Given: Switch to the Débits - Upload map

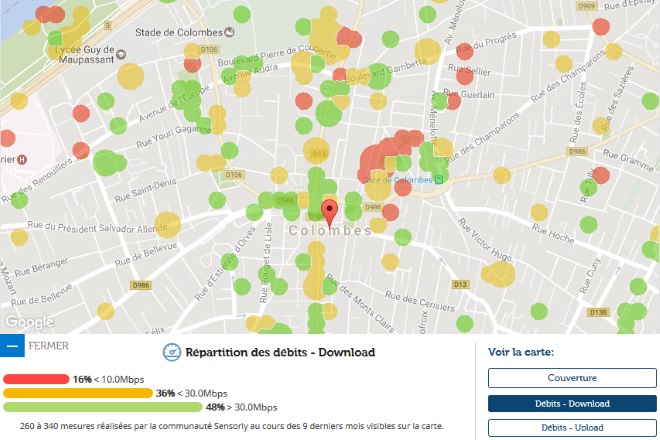Looking at the screenshot, I should [571, 428].
